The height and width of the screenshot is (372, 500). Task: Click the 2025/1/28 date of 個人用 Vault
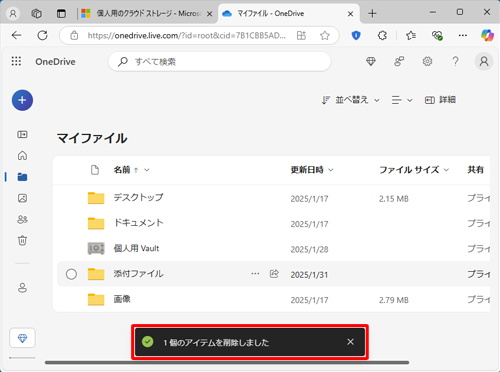click(x=309, y=250)
